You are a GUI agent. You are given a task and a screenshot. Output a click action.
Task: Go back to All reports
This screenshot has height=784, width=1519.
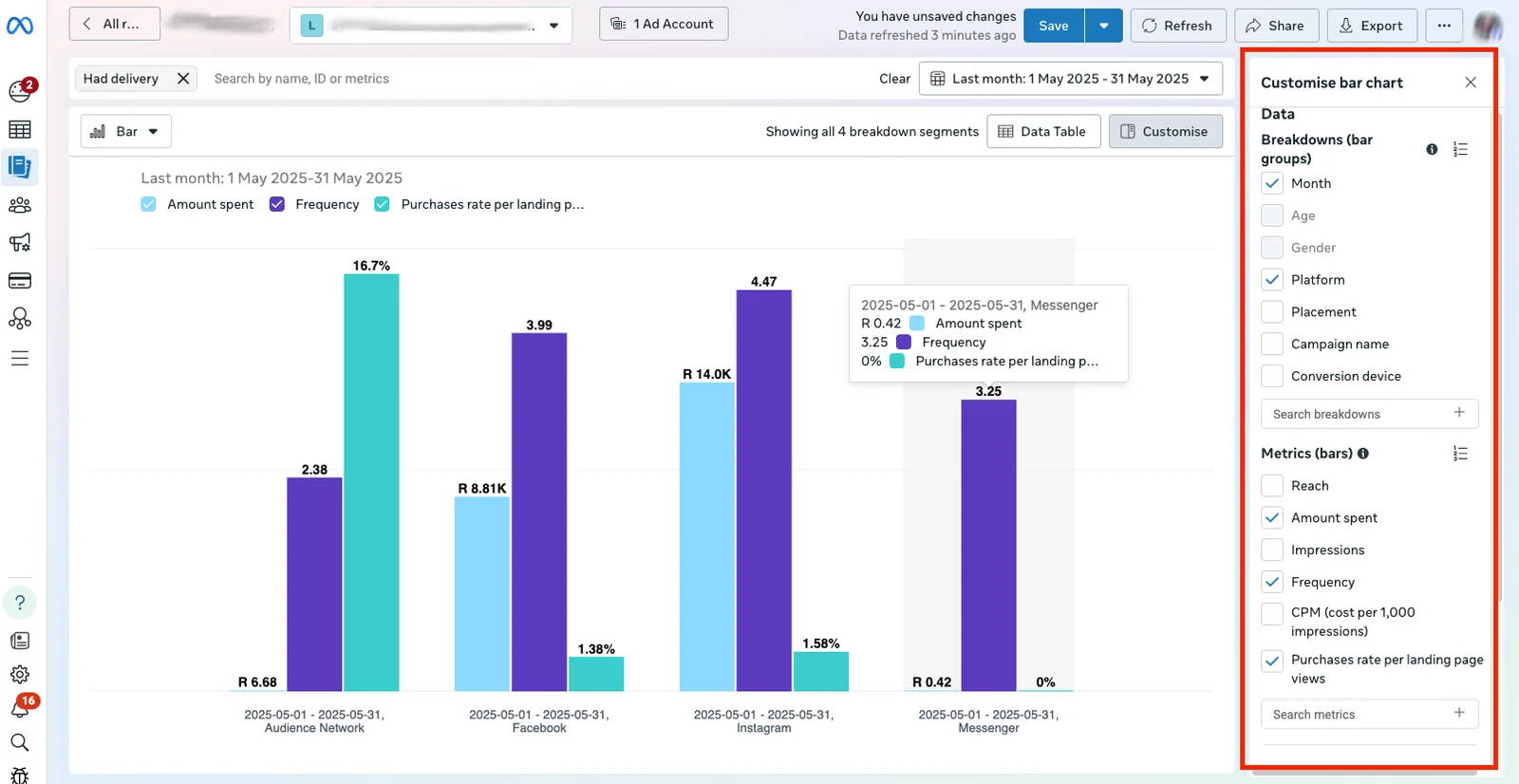click(x=114, y=24)
